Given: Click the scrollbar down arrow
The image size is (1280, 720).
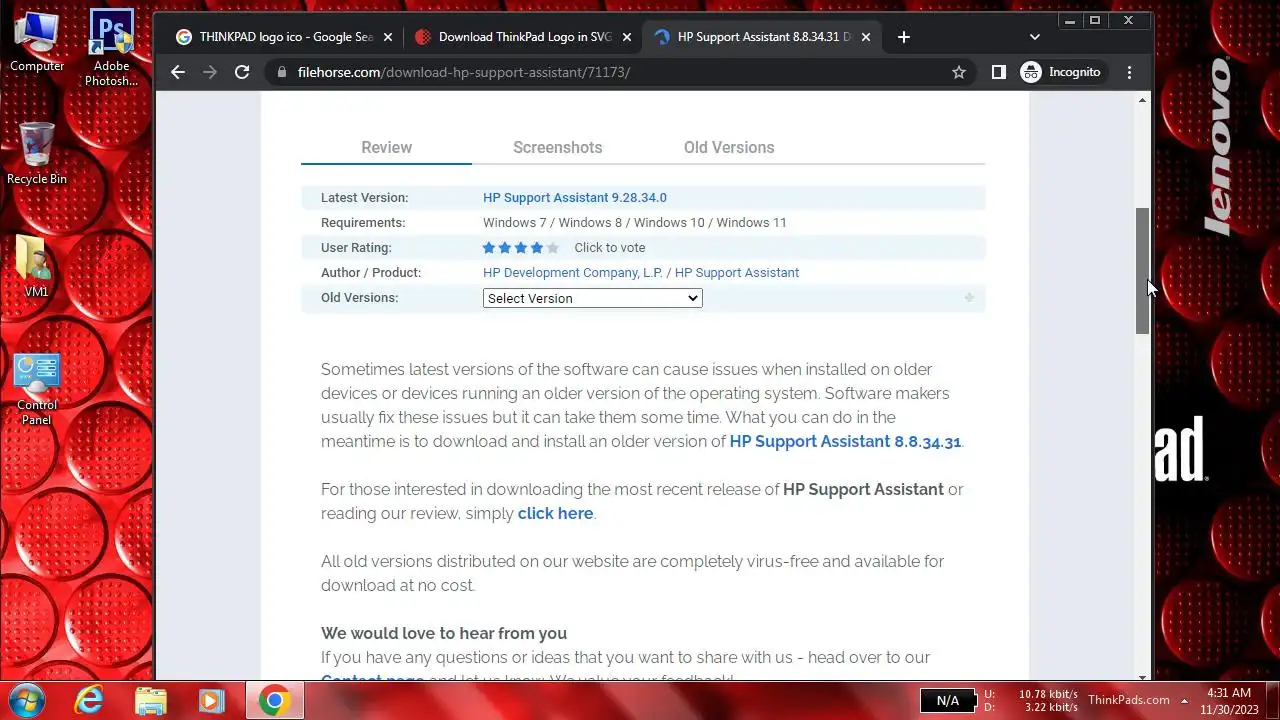Looking at the screenshot, I should tap(1142, 676).
